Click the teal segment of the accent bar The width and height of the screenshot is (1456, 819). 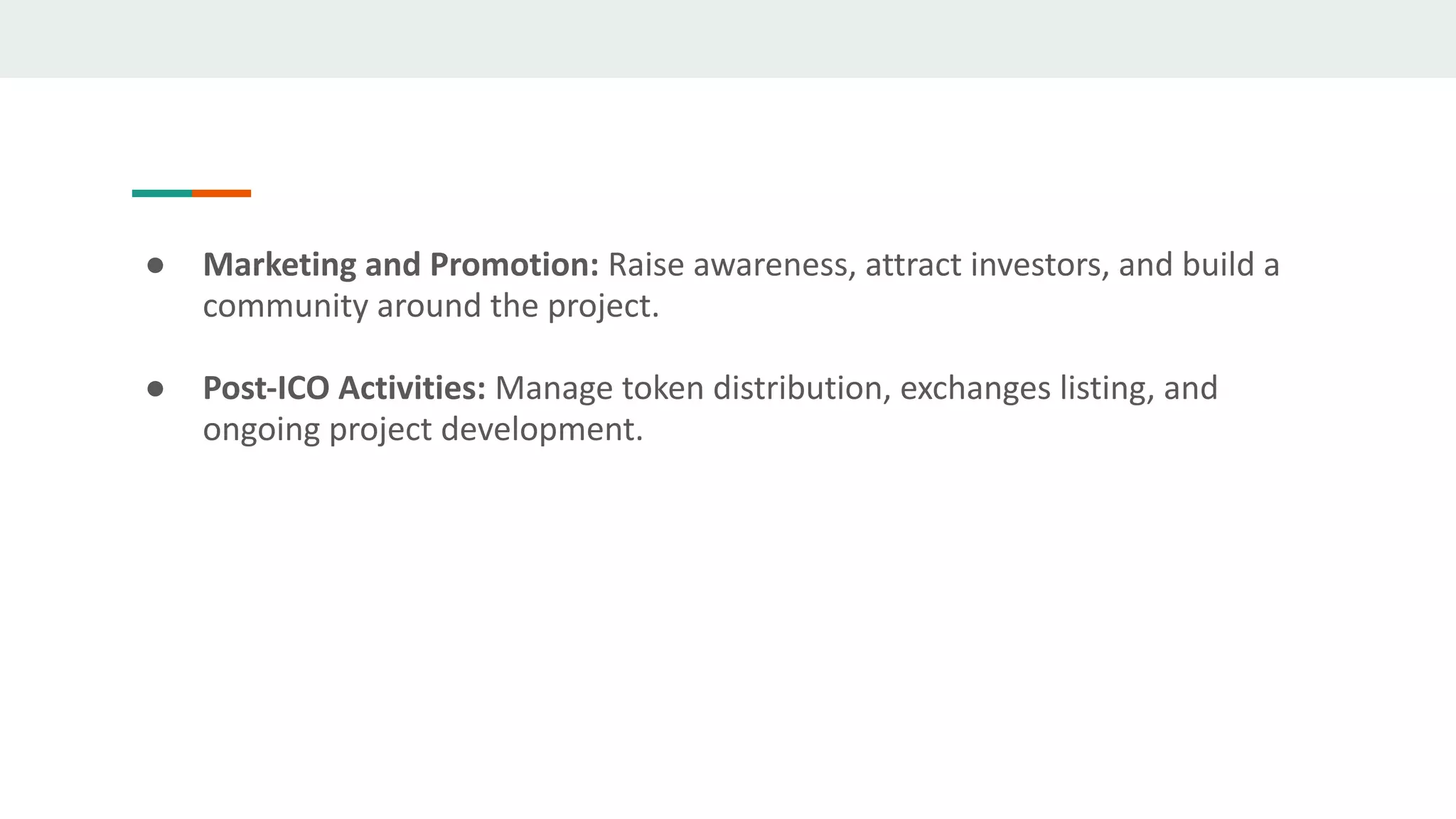(161, 193)
